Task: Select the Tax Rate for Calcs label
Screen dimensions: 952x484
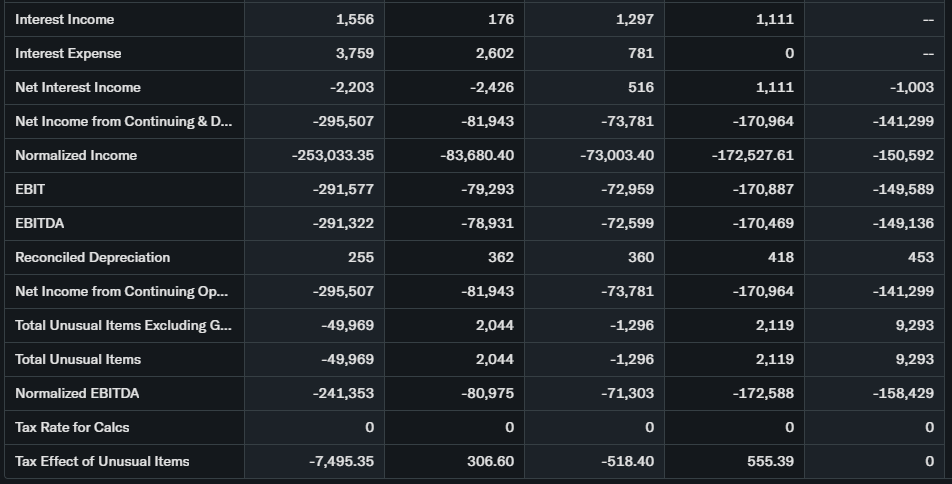Action: pyautogui.click(x=72, y=428)
